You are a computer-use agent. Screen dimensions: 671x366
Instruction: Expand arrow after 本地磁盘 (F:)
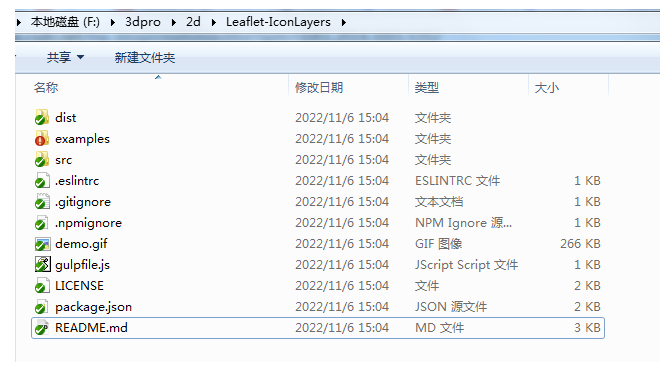[x=112, y=22]
